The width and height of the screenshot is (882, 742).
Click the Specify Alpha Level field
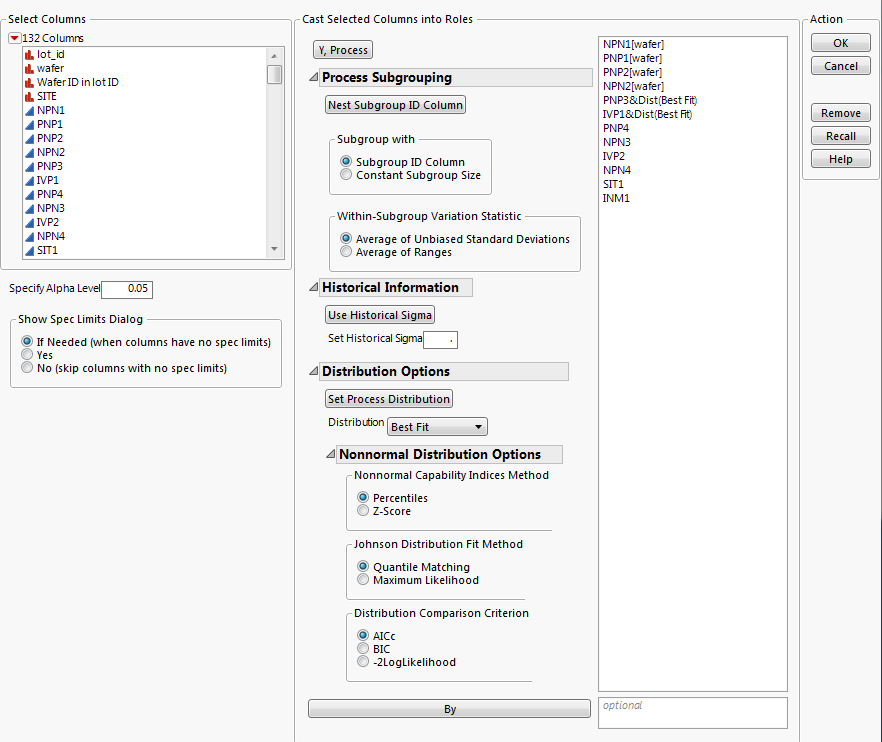[x=127, y=289]
